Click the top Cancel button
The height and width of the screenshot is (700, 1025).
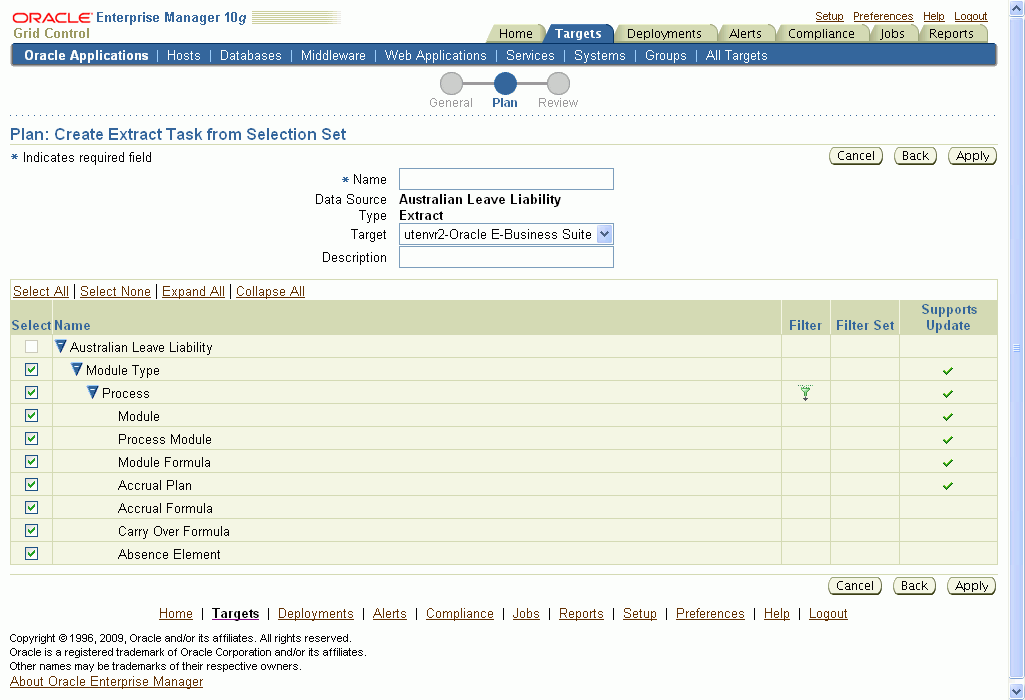856,156
